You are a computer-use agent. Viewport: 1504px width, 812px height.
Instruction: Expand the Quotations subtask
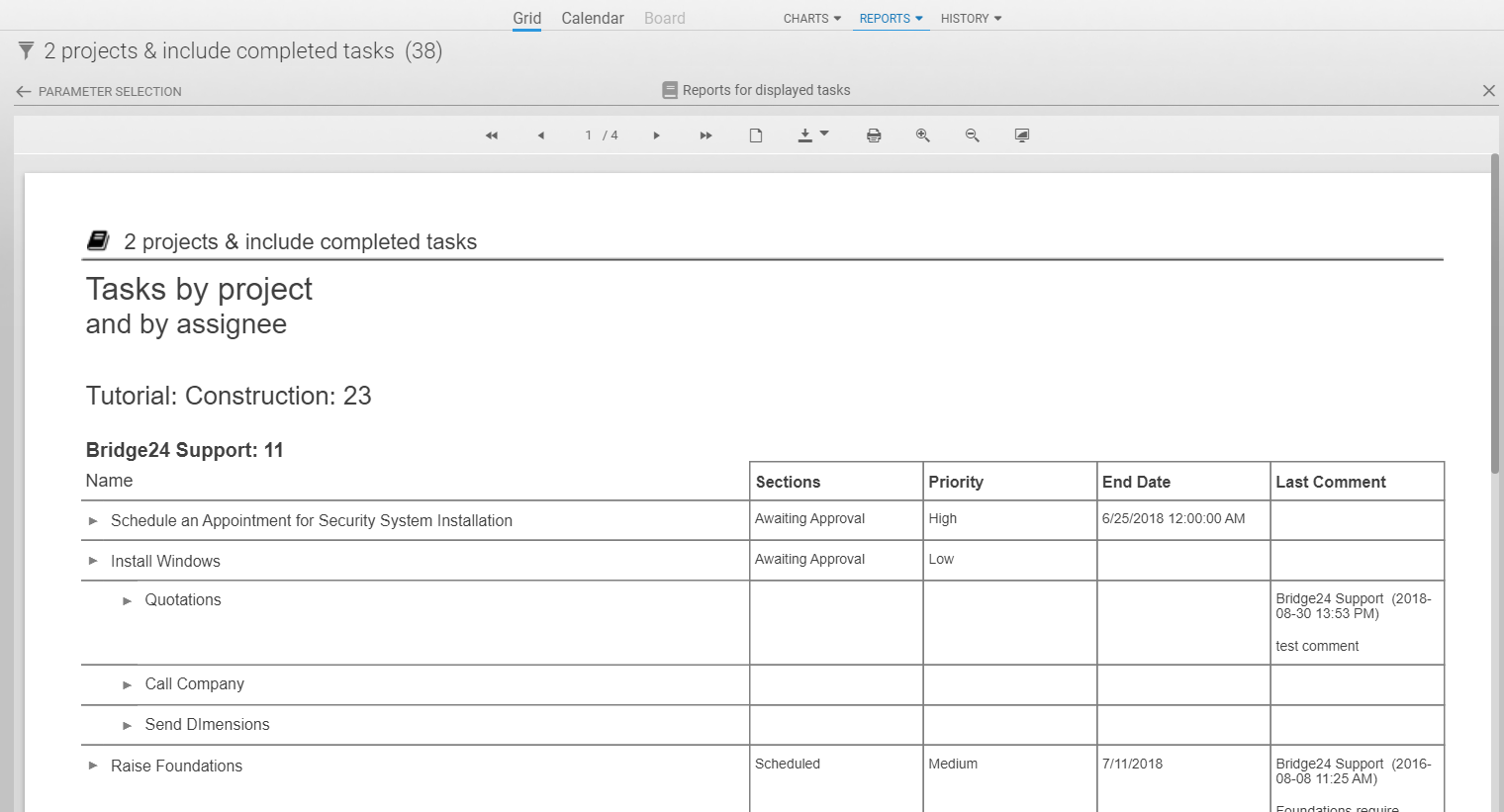pyautogui.click(x=127, y=600)
